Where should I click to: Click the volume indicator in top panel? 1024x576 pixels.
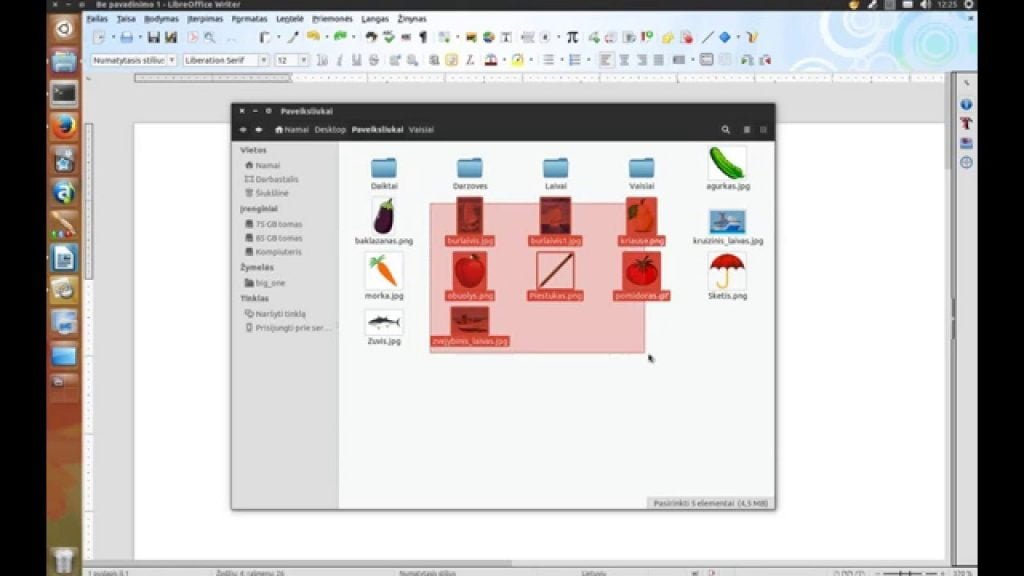925,5
